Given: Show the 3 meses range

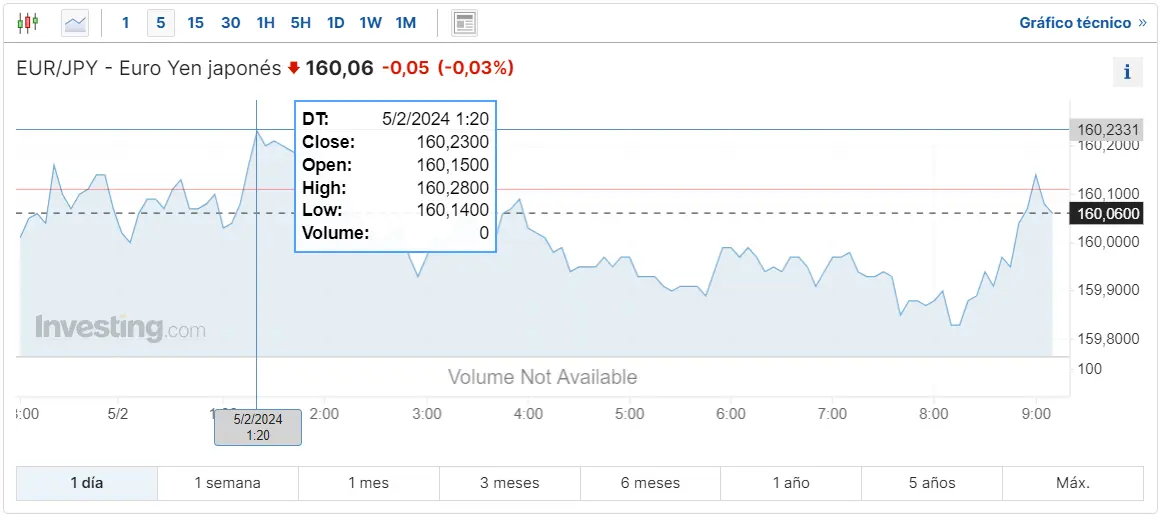Looking at the screenshot, I should pos(509,483).
